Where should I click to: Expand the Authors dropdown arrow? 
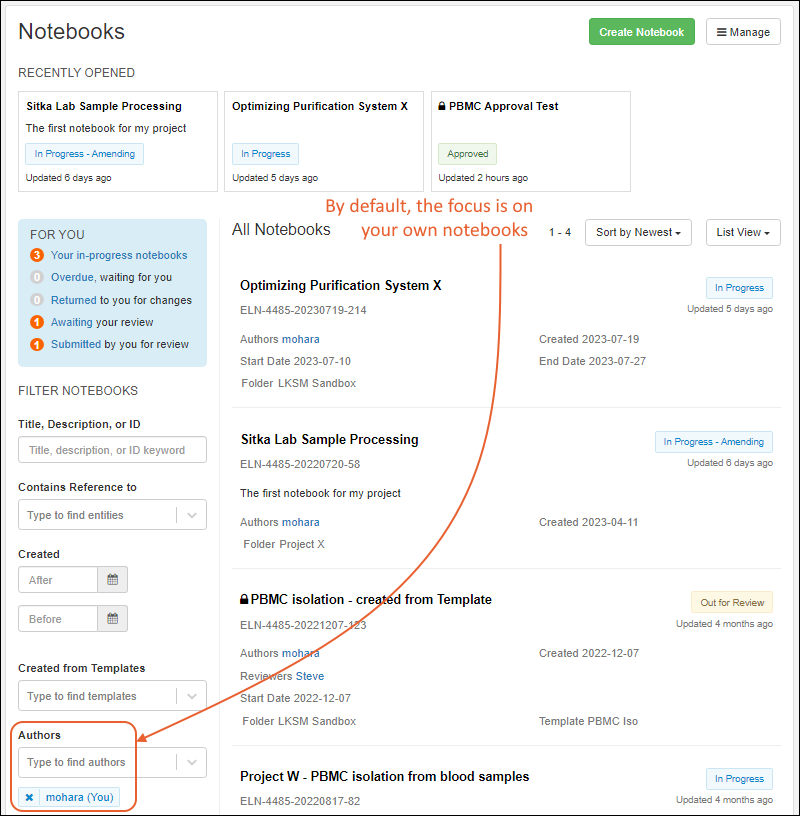coord(192,762)
